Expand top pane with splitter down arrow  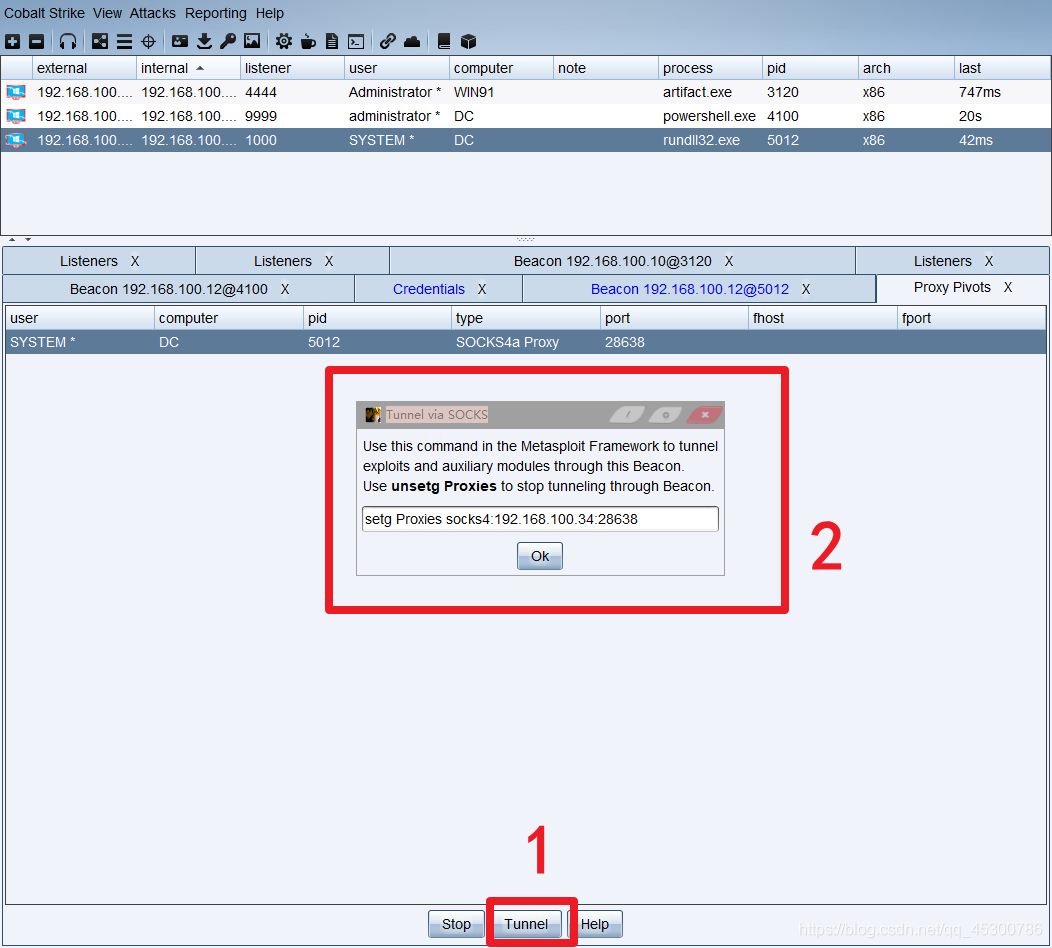[x=28, y=240]
